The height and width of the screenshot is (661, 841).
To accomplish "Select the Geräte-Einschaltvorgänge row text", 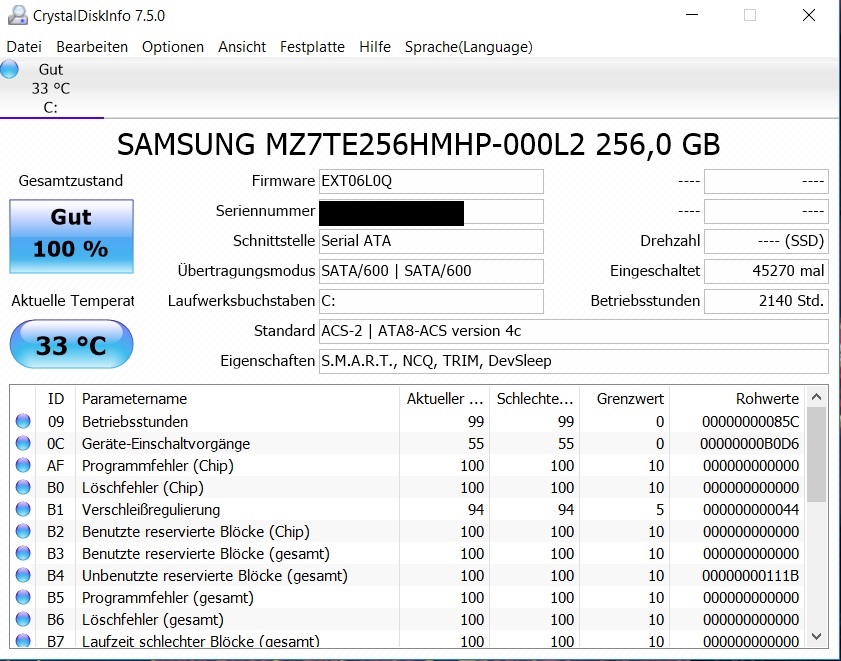I will [166, 444].
